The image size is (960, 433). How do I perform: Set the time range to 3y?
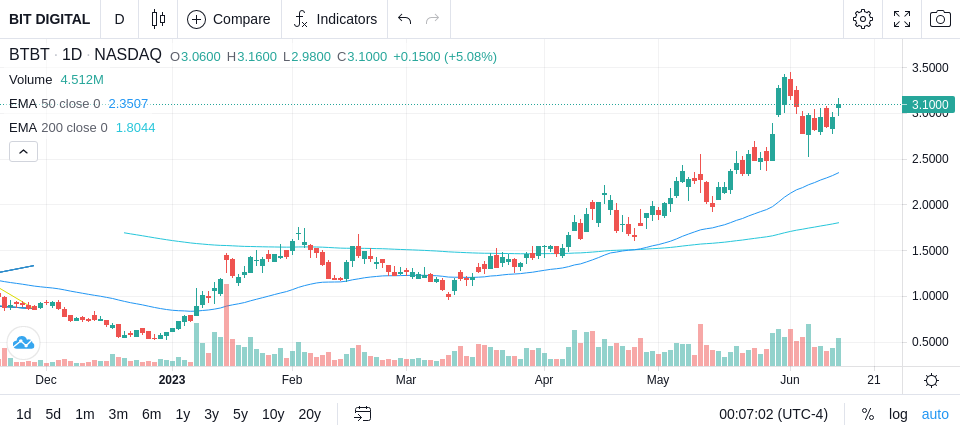click(x=211, y=415)
